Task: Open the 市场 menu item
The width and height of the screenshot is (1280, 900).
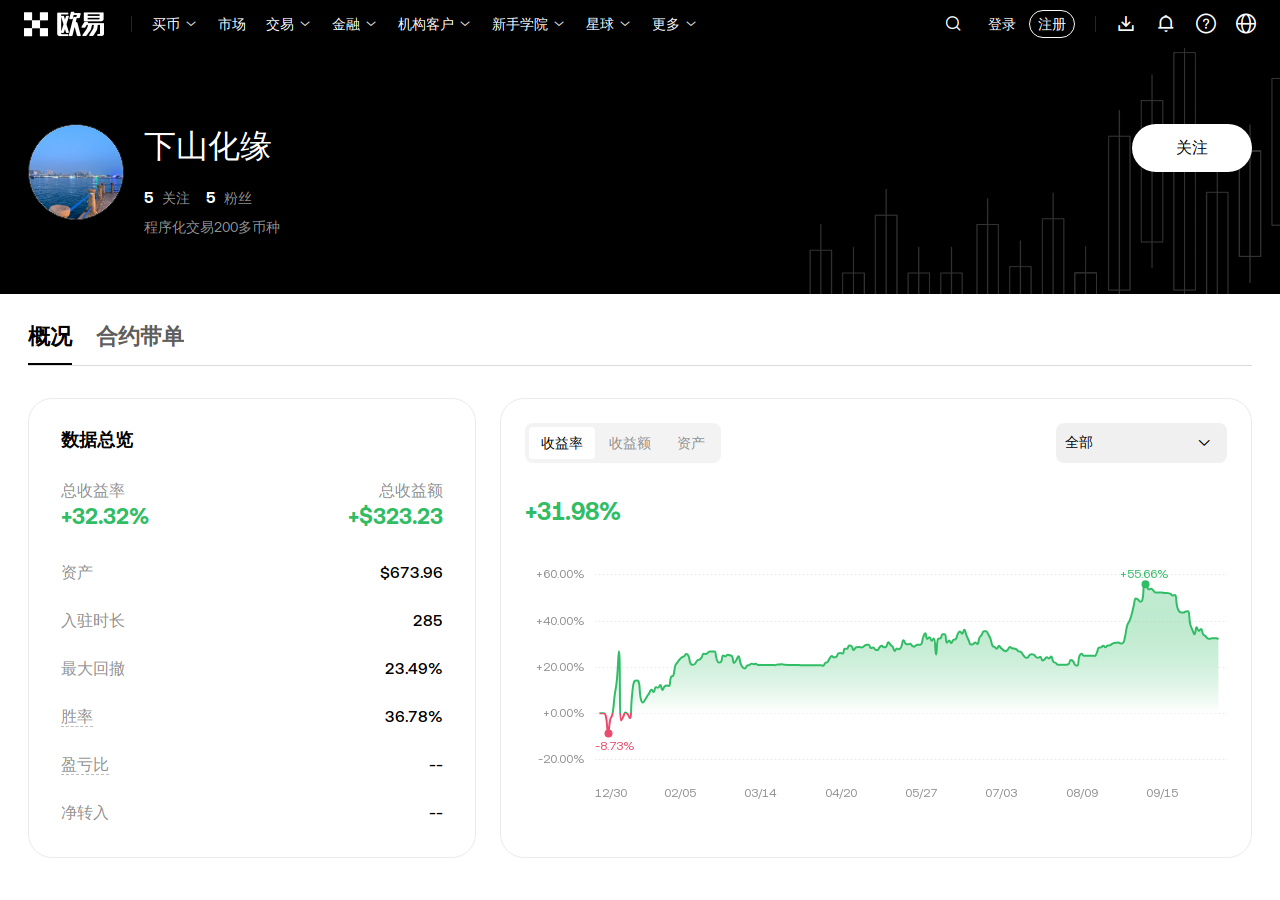Action: pos(232,24)
